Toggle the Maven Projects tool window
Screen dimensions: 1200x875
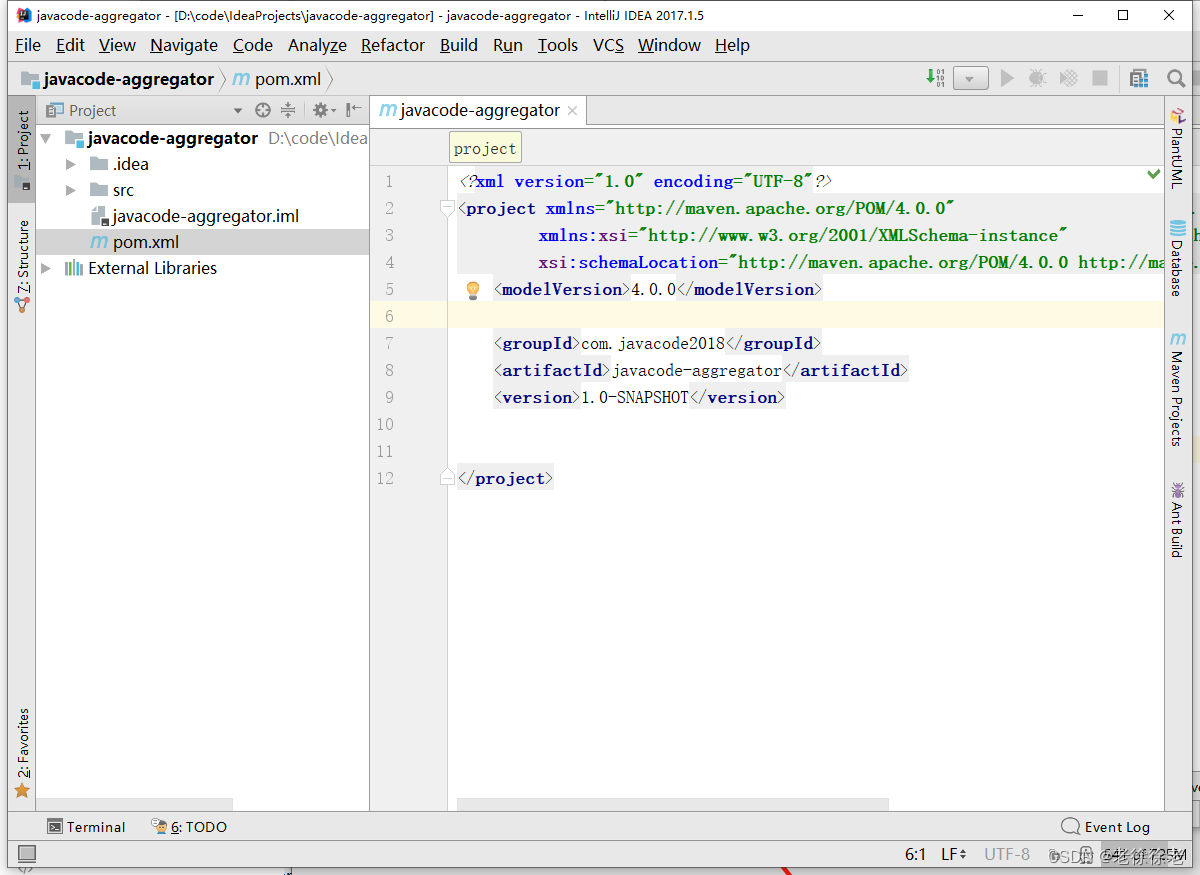(x=1177, y=389)
